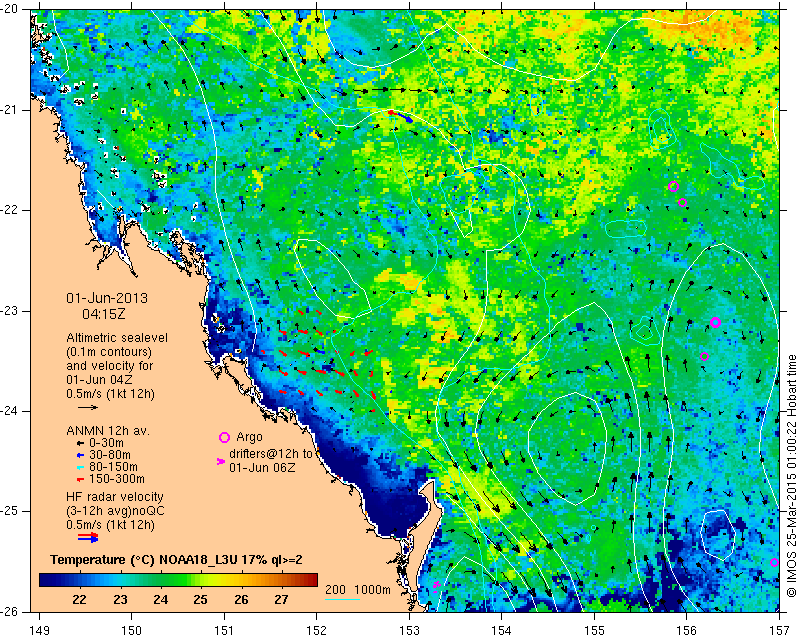Click longitude axis label 150

tap(132, 630)
